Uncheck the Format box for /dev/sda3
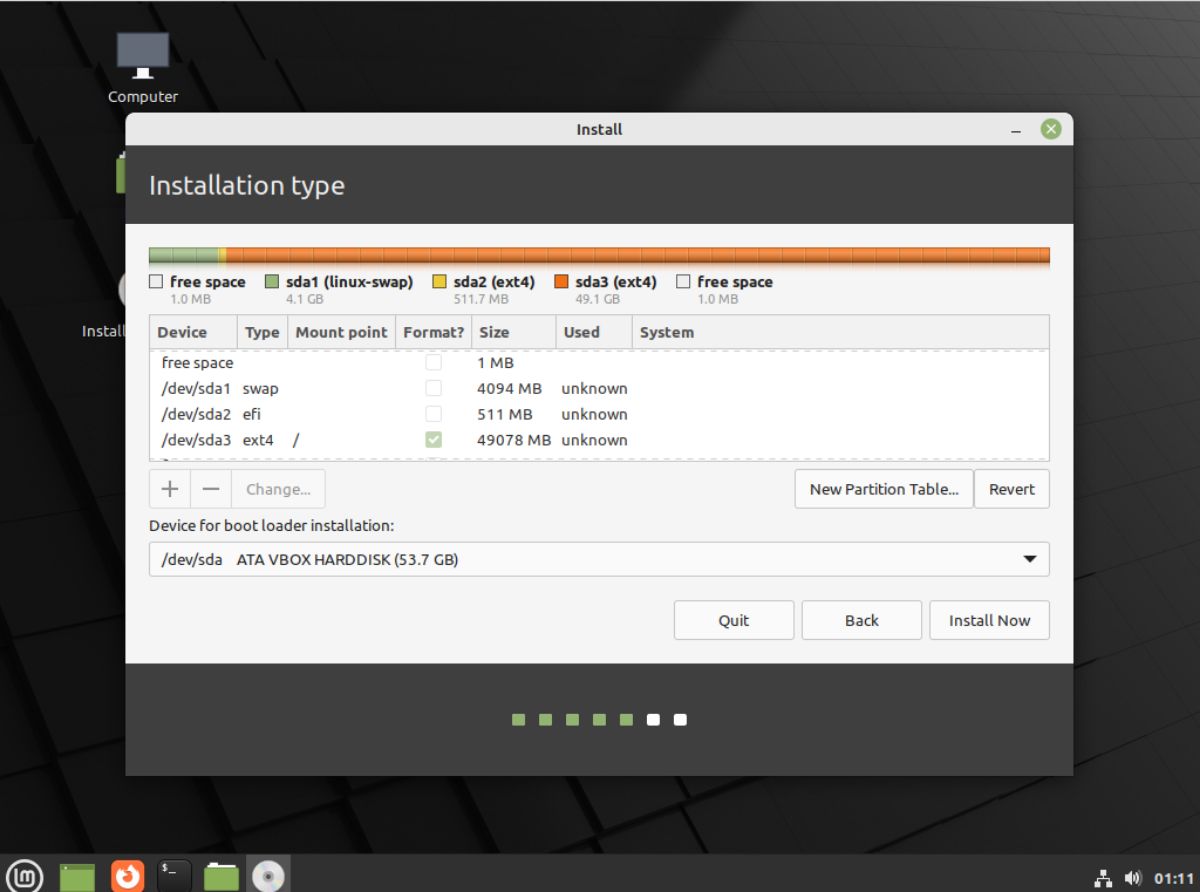 (x=433, y=440)
